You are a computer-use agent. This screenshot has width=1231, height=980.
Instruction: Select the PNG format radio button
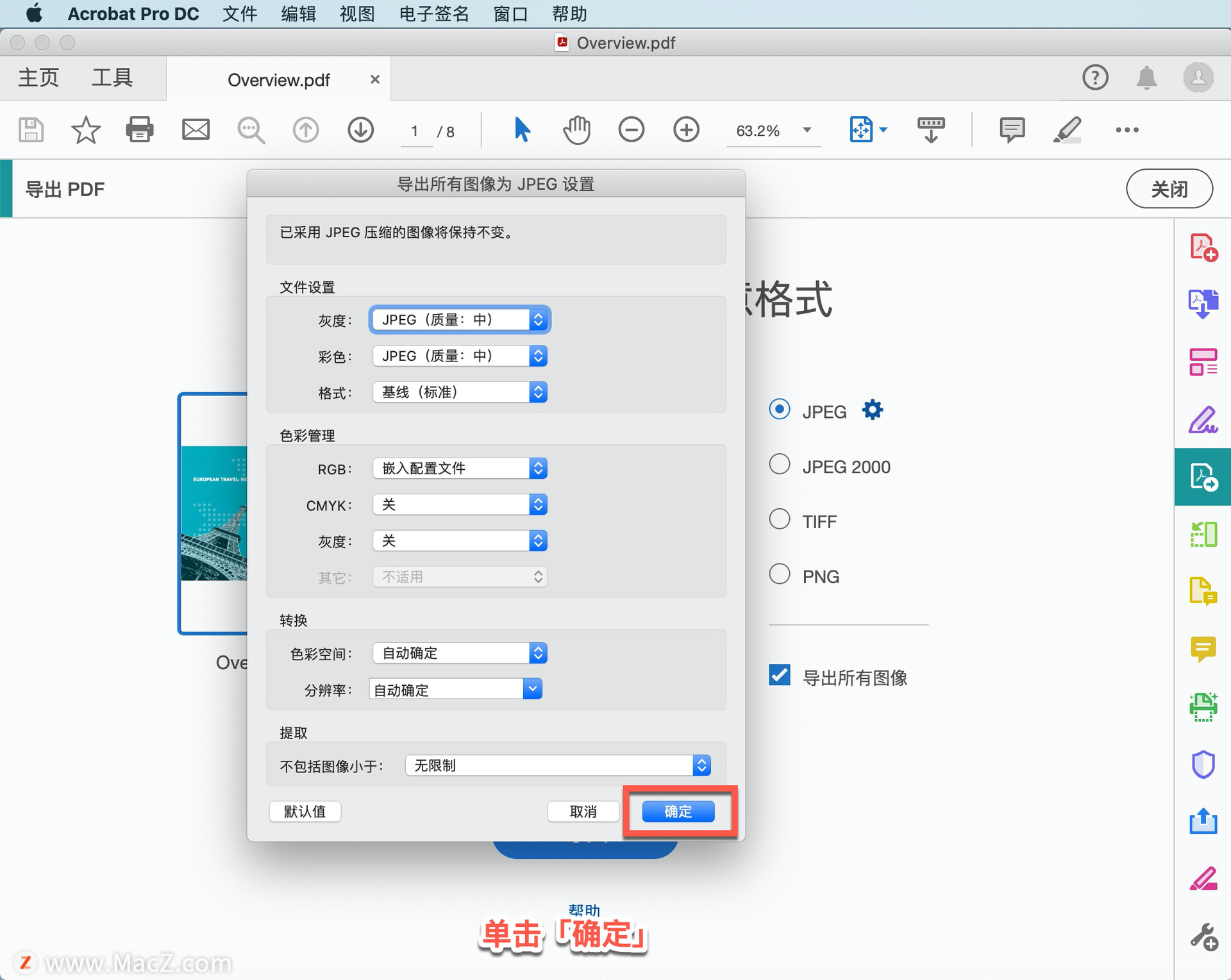pos(779,574)
